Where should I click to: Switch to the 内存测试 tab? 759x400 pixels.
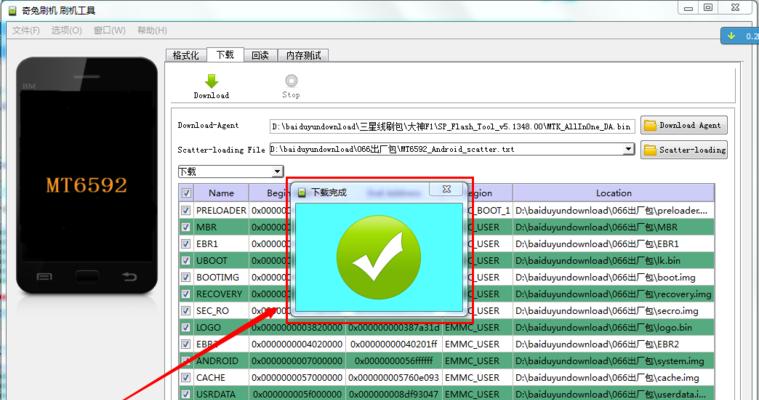(x=304, y=55)
